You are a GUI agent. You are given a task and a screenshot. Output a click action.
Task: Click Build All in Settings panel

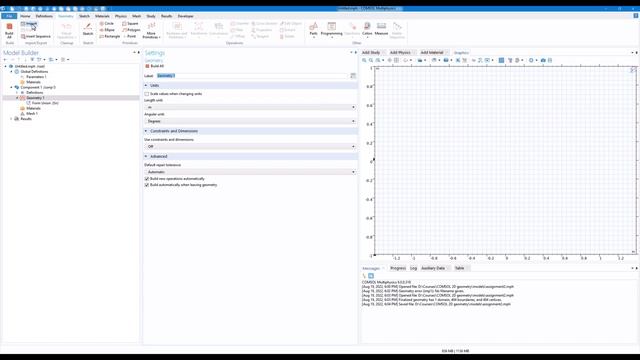[x=155, y=66]
